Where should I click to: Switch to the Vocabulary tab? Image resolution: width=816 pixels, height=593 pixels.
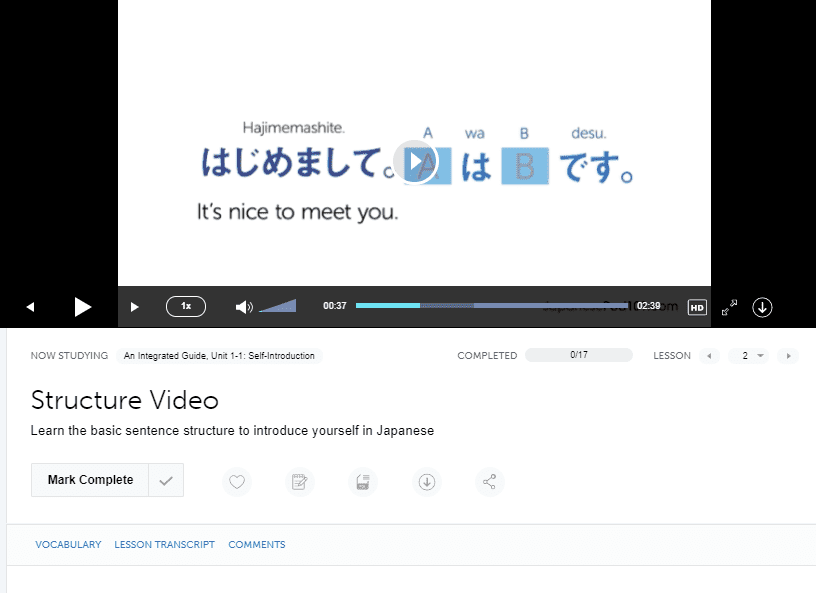click(68, 545)
